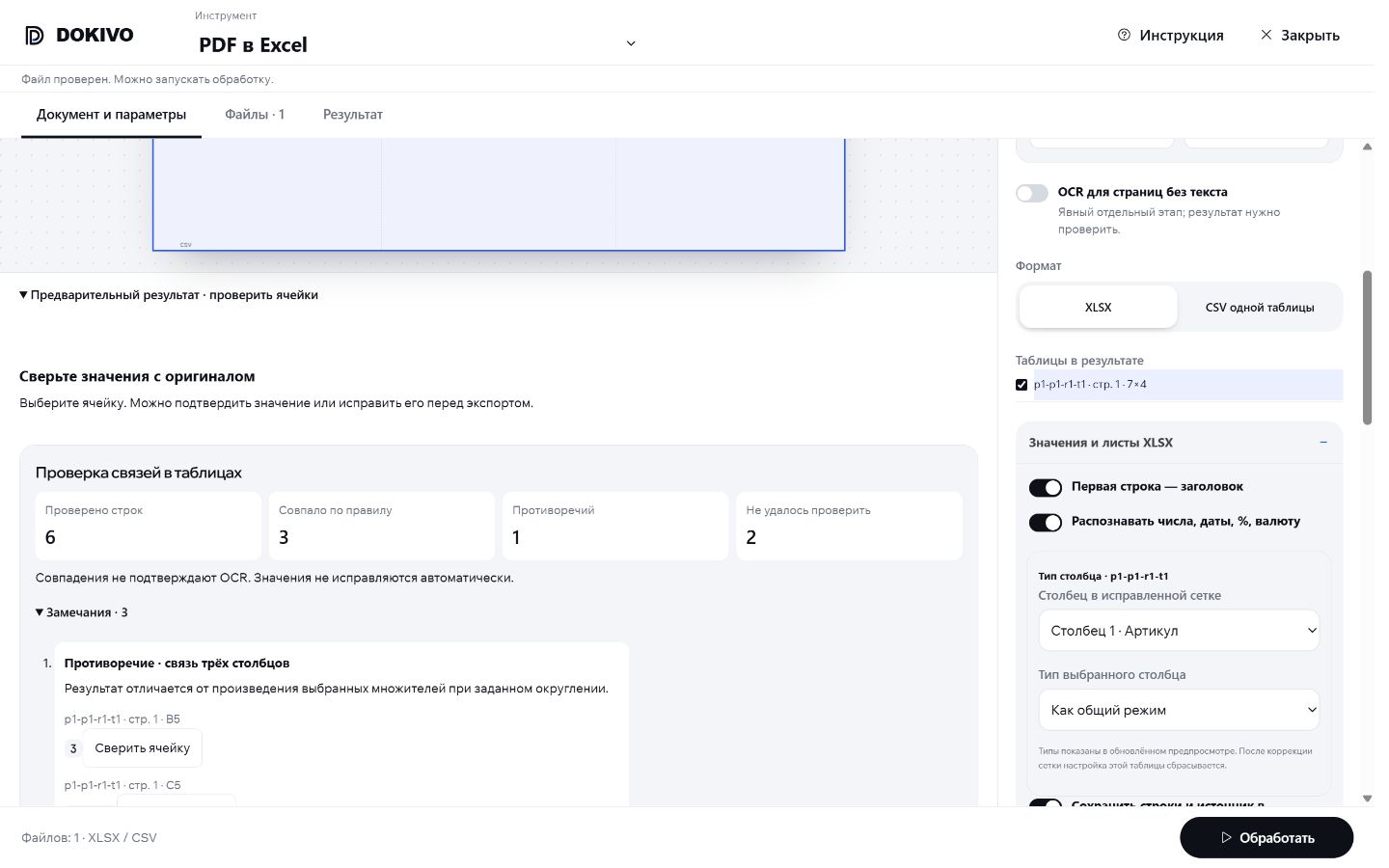Collapse the Замечания · 3 list
1389x868 pixels.
[x=82, y=612]
